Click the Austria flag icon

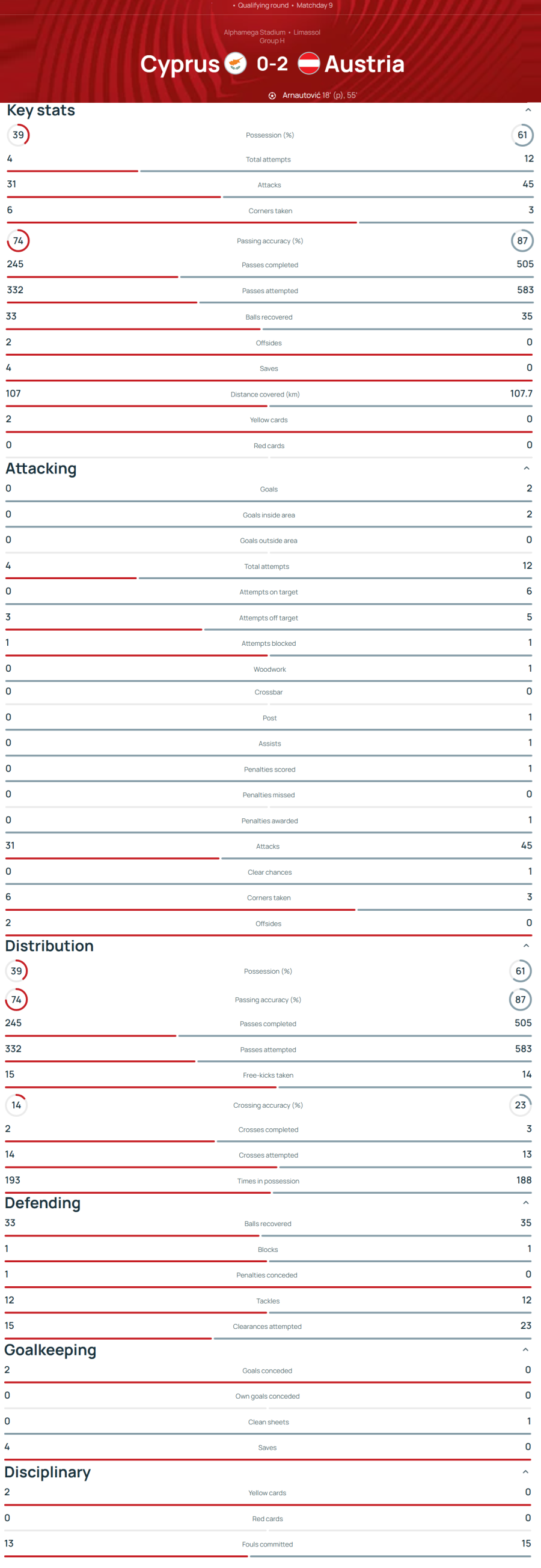point(309,63)
